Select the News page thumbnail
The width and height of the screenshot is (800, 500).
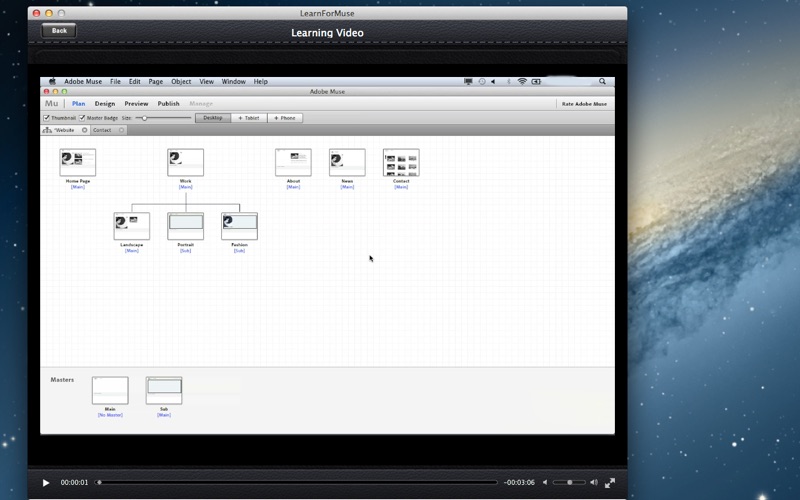[347, 162]
